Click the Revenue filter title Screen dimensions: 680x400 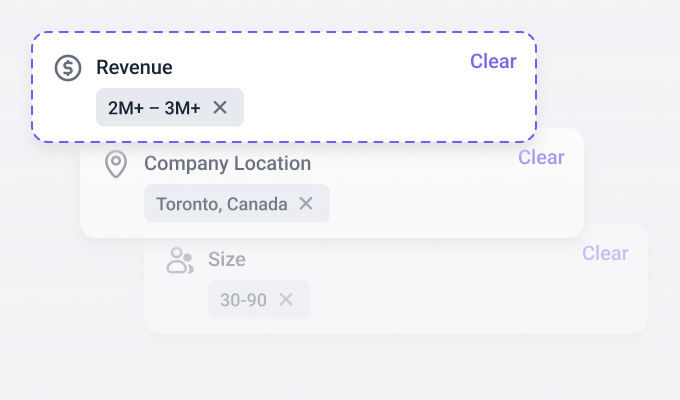click(x=134, y=68)
